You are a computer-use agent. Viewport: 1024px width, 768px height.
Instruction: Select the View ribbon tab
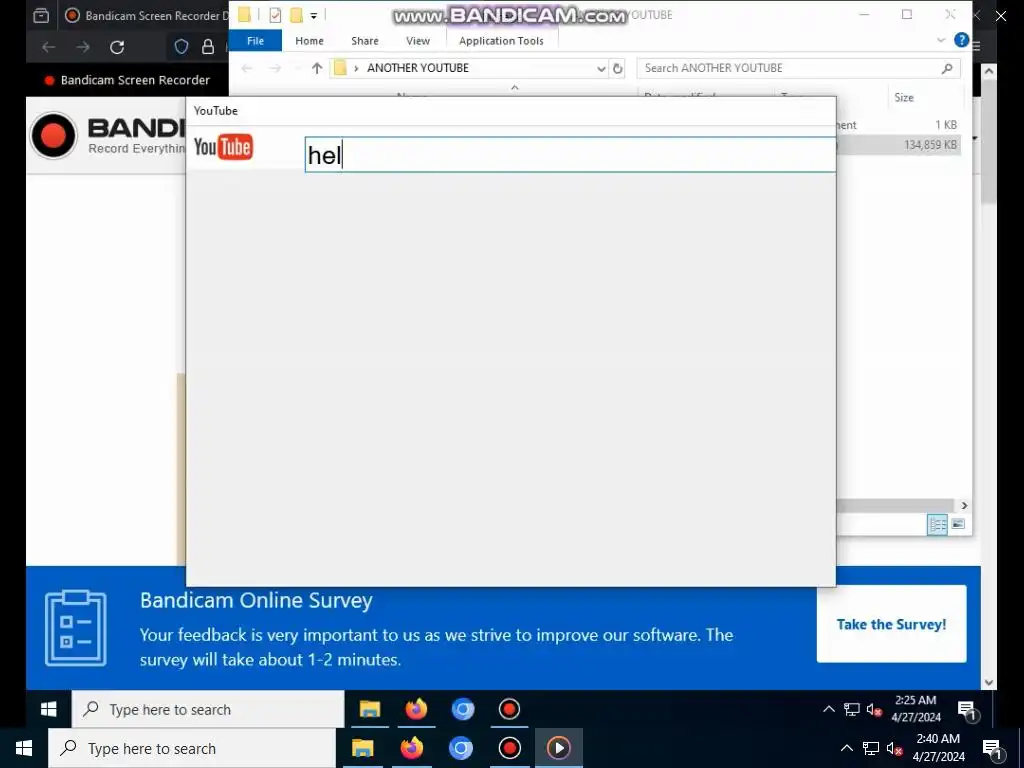click(418, 40)
